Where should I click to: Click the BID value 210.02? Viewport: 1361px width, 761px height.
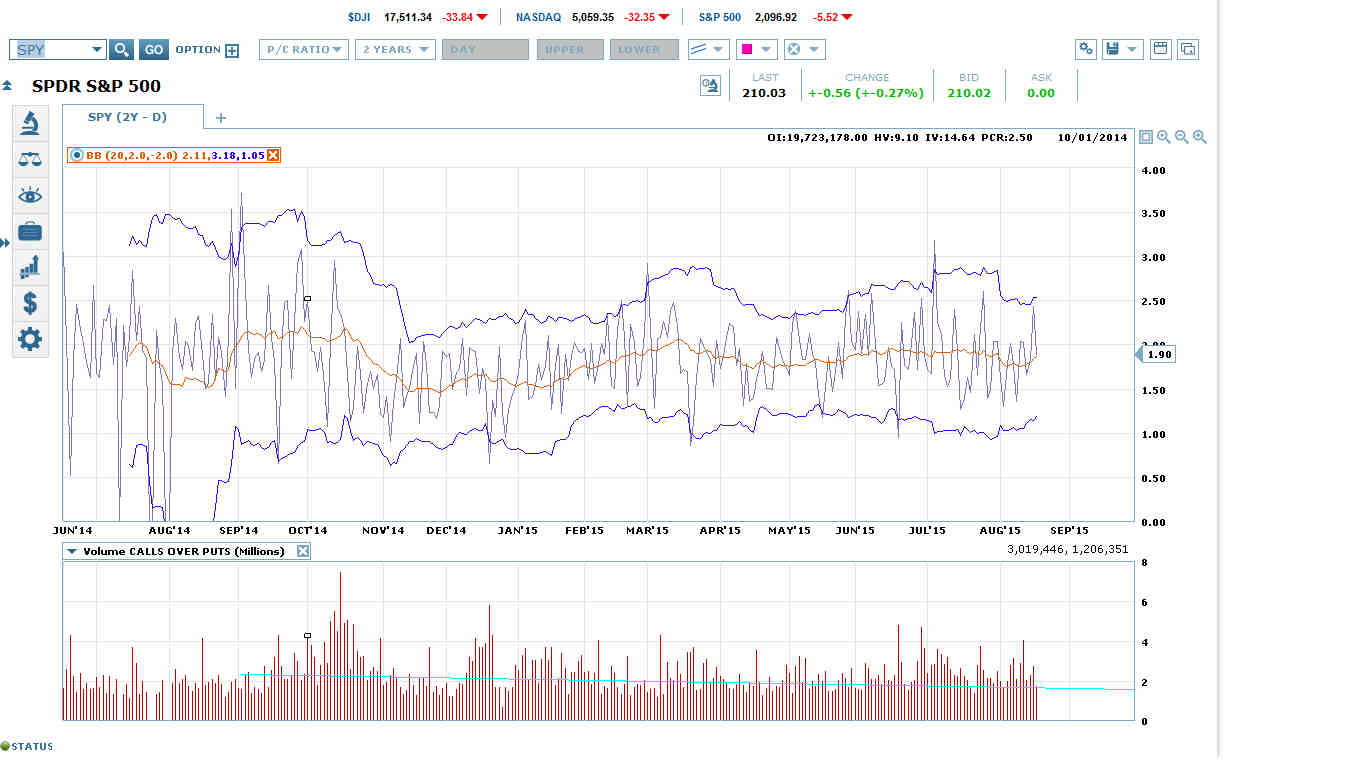[968, 93]
